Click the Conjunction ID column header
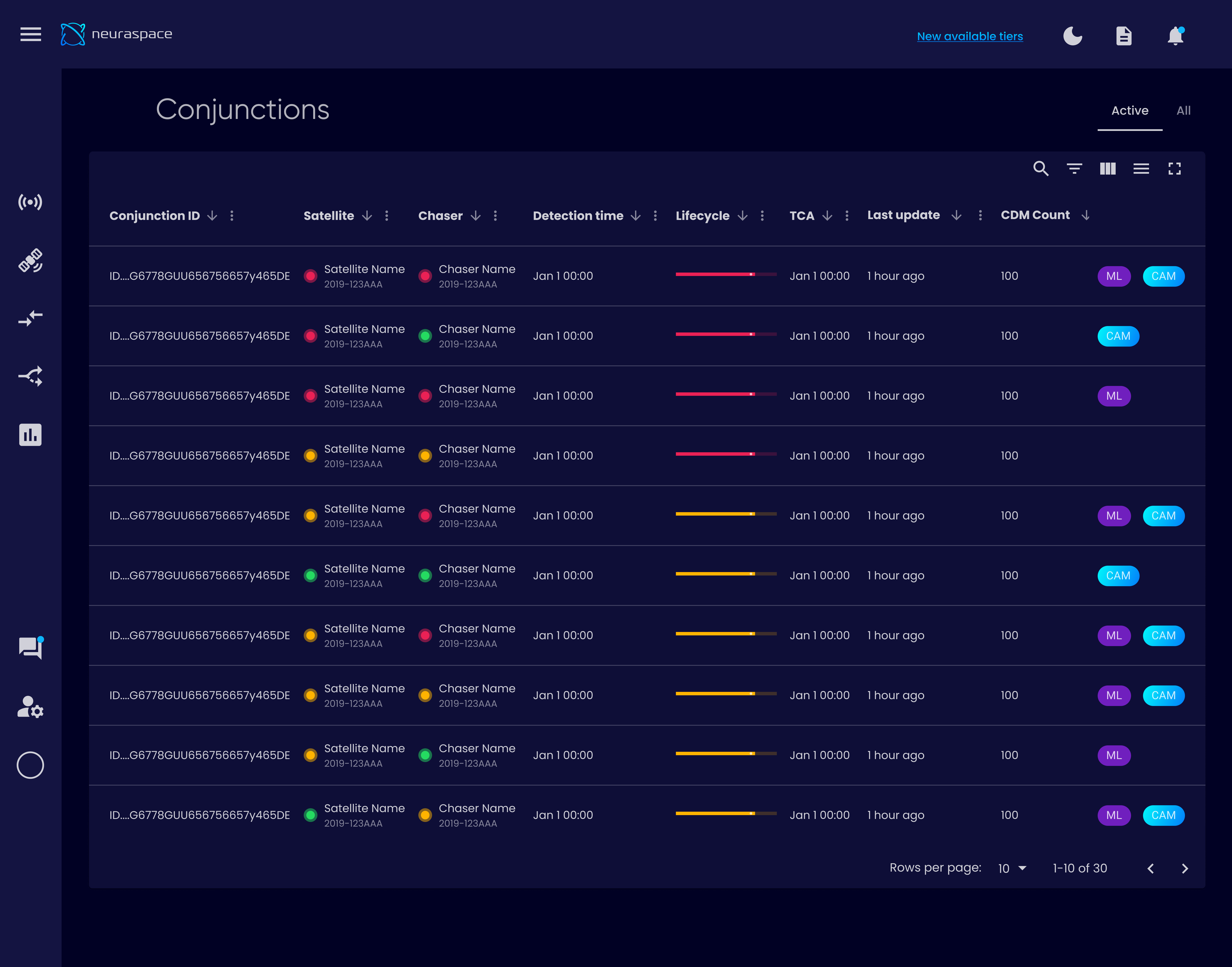The width and height of the screenshot is (1232, 967). coord(154,216)
